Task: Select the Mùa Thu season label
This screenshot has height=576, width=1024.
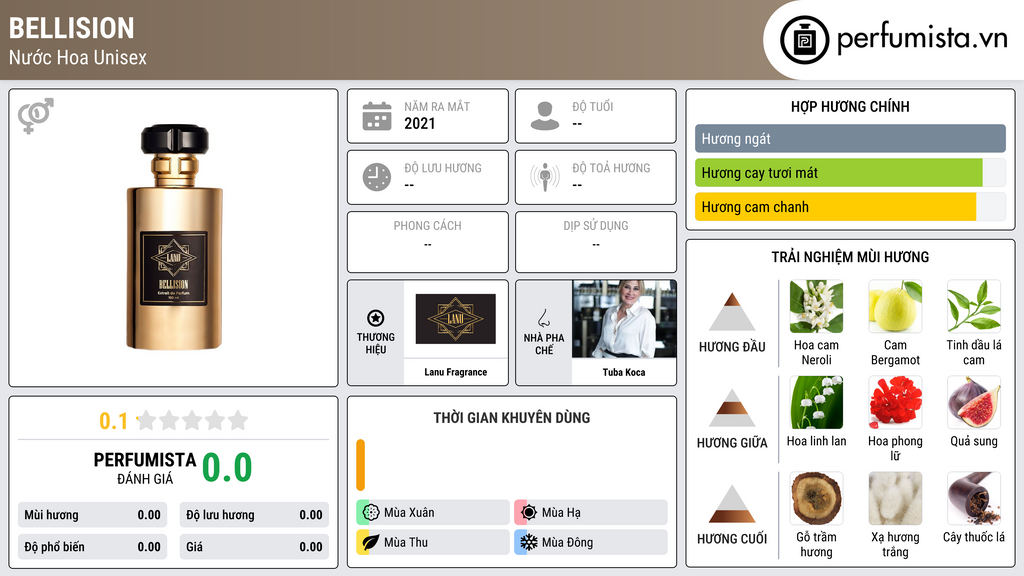Action: tap(406, 543)
